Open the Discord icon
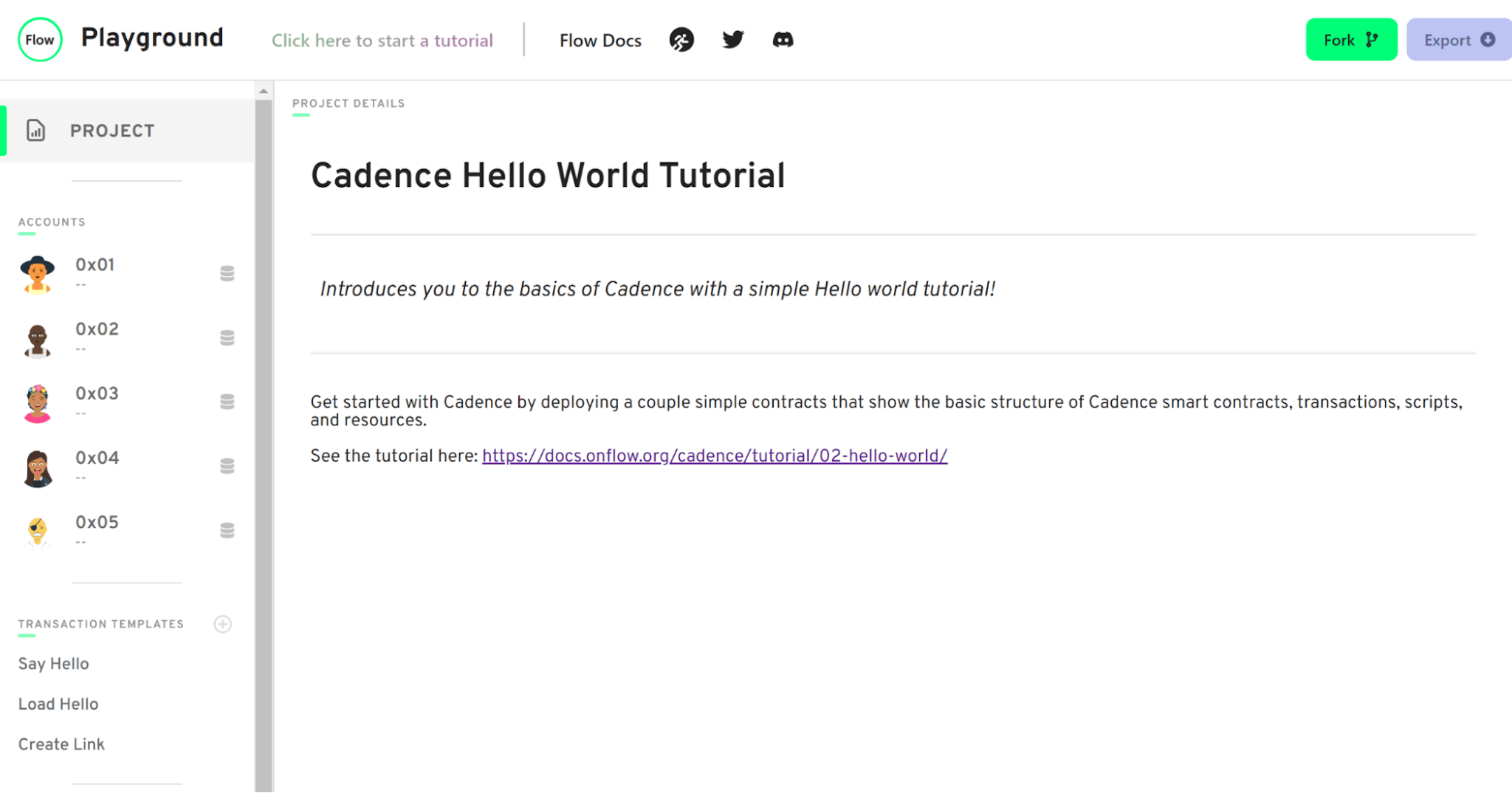Screen dimensions: 1512x793 pos(783,40)
